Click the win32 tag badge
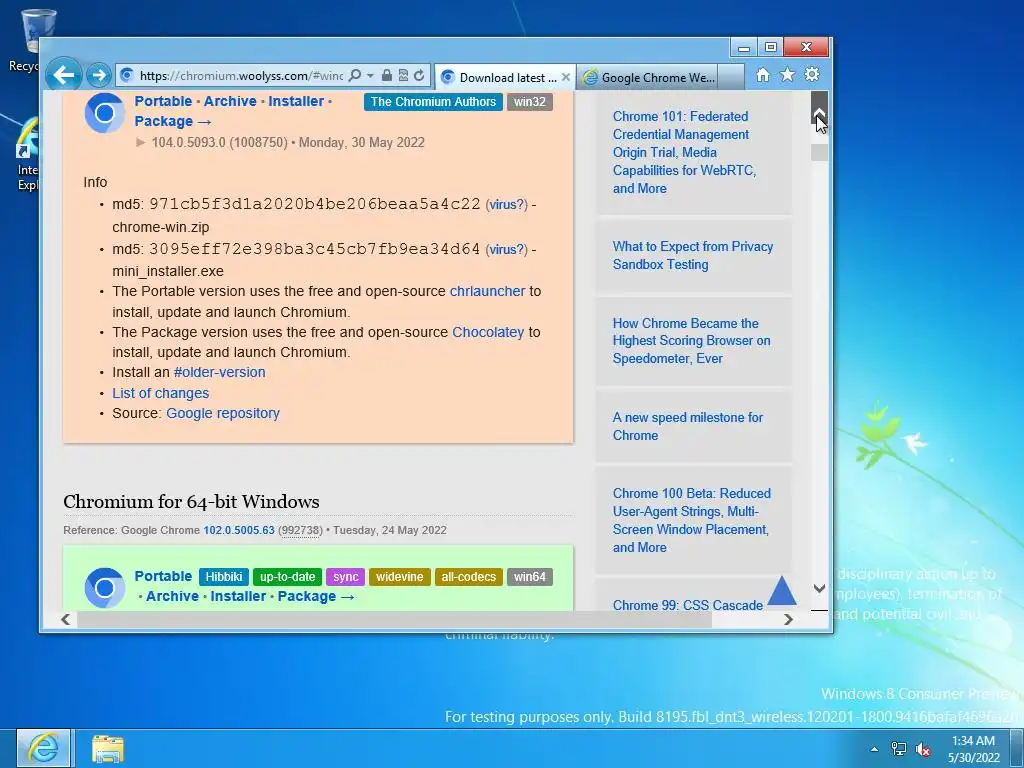 [x=530, y=102]
